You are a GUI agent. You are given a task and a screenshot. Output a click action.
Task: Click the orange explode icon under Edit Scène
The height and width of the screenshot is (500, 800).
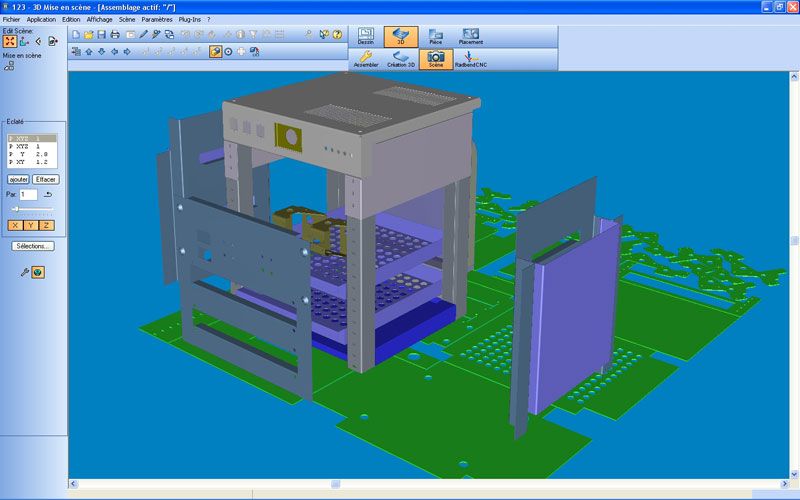tap(10, 42)
